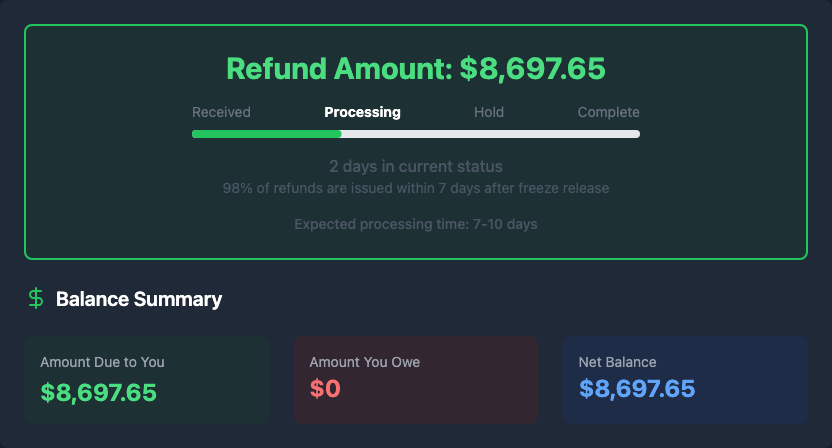Select the Received status step label
The image size is (832, 448).
(x=221, y=112)
